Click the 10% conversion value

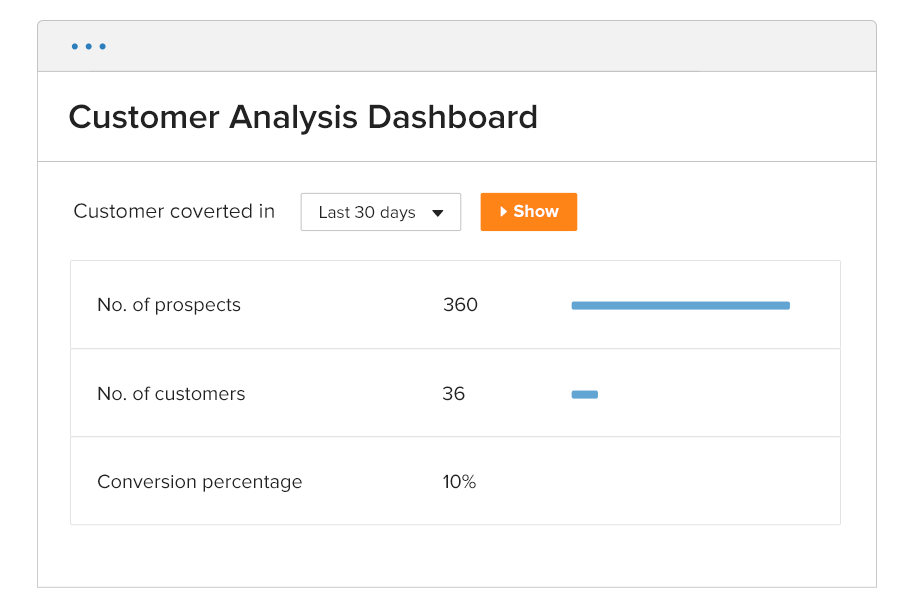(459, 482)
